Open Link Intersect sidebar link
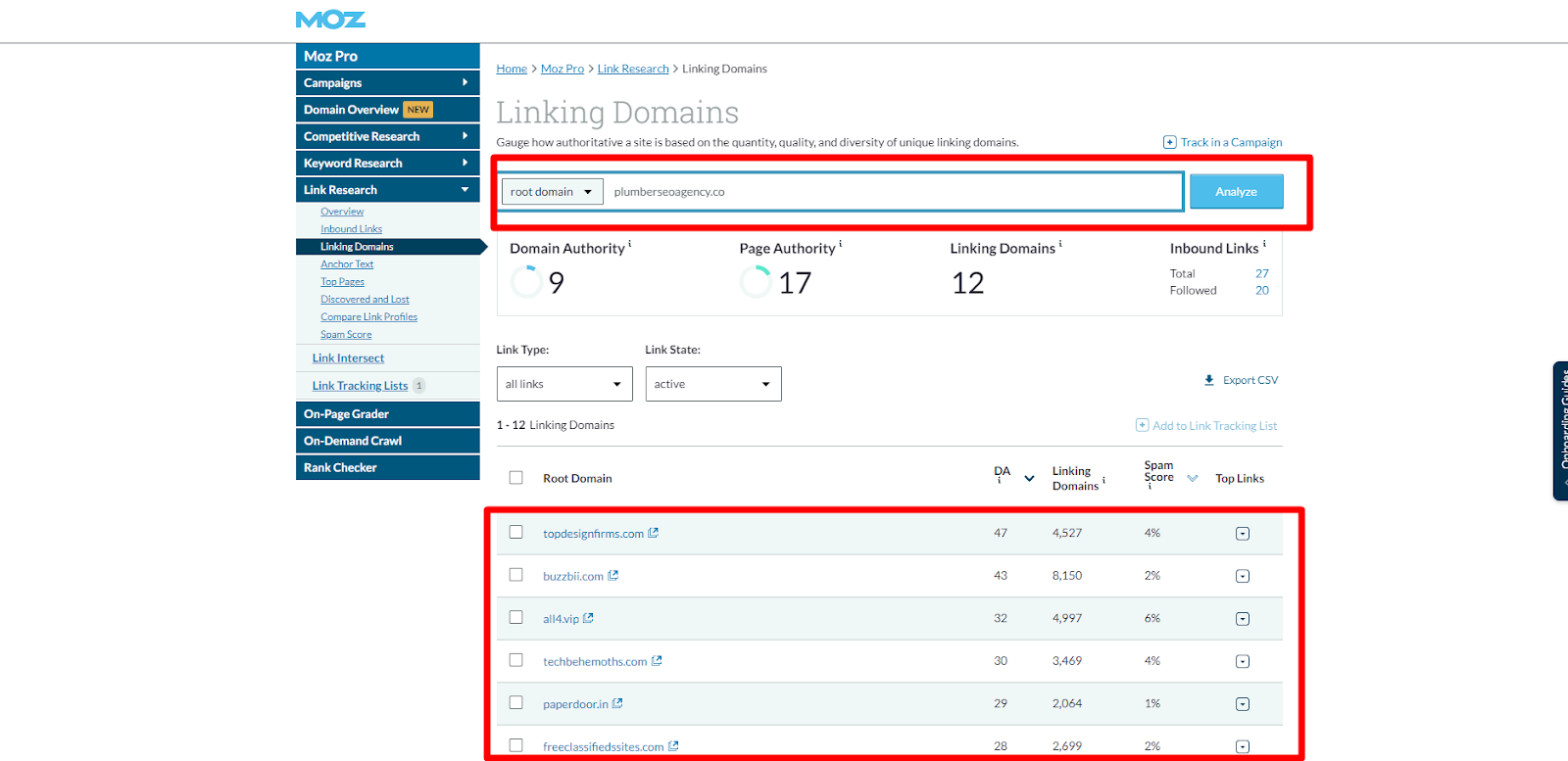 pyautogui.click(x=348, y=358)
